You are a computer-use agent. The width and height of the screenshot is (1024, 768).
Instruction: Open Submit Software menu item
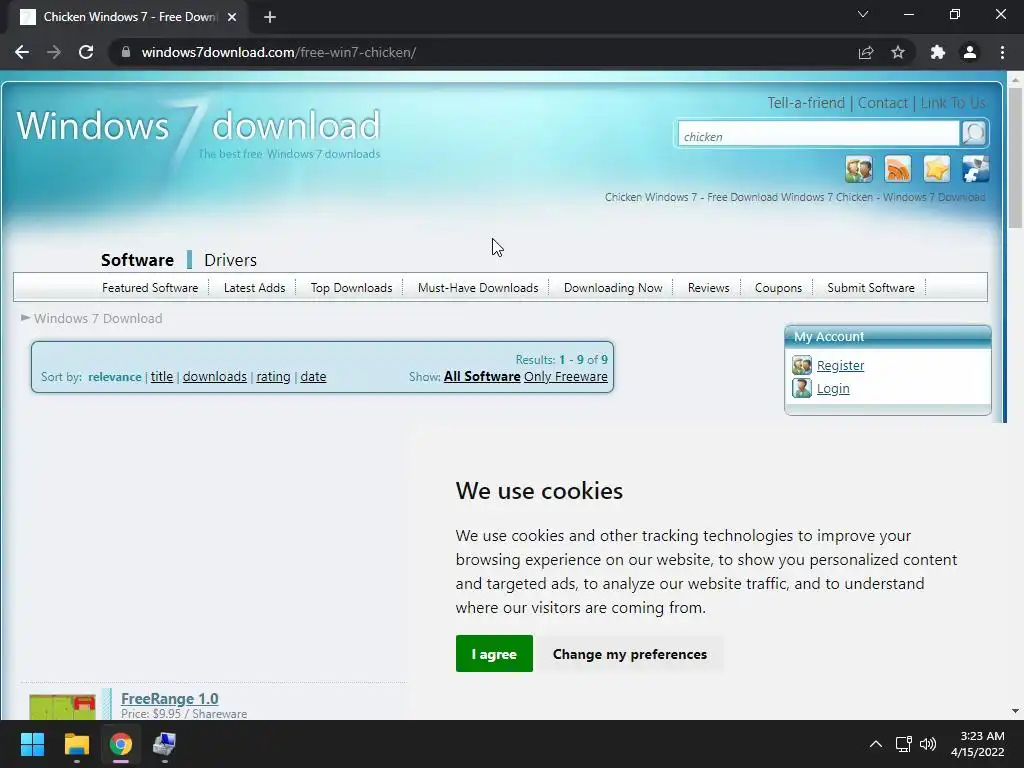(871, 288)
